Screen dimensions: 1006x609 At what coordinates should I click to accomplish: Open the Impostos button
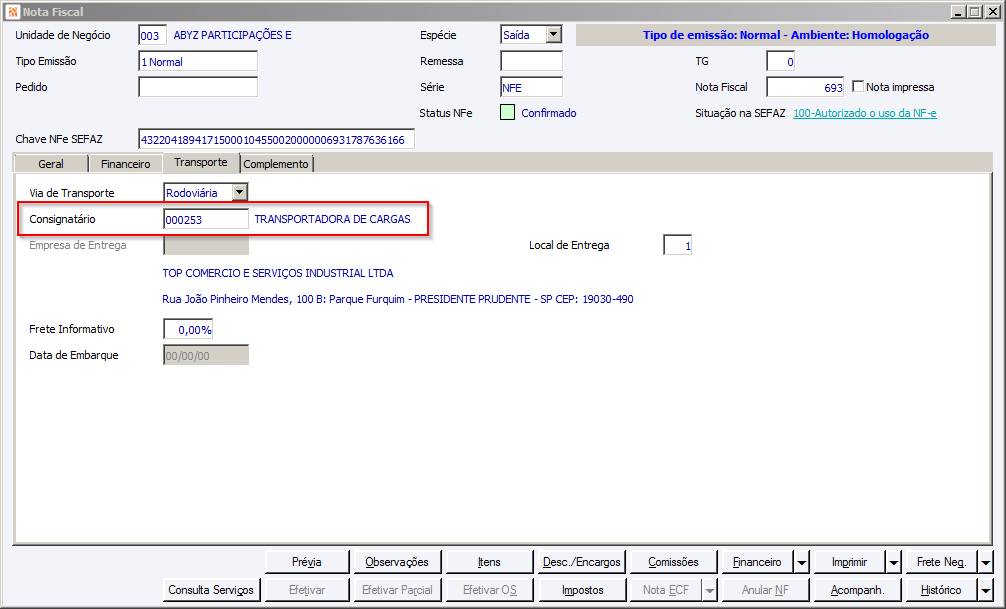tap(583, 590)
